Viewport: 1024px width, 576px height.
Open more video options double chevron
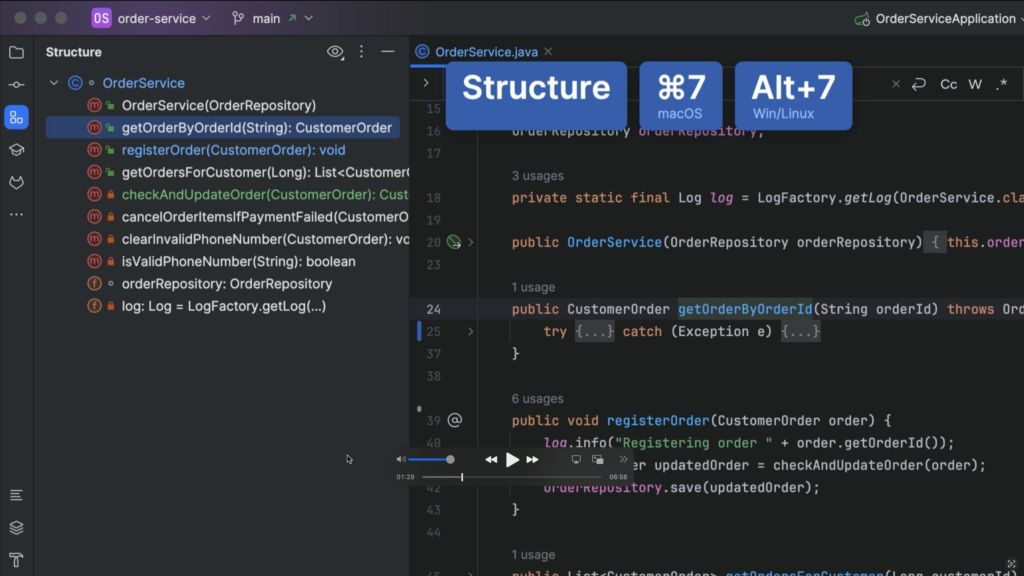(623, 460)
